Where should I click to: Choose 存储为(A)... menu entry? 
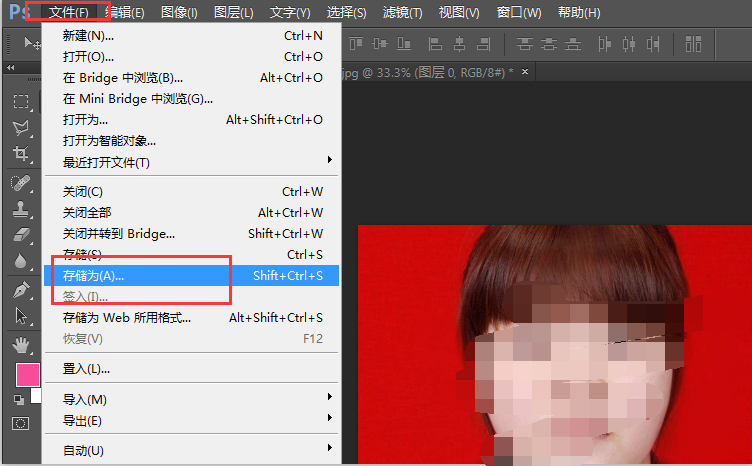tap(191, 276)
